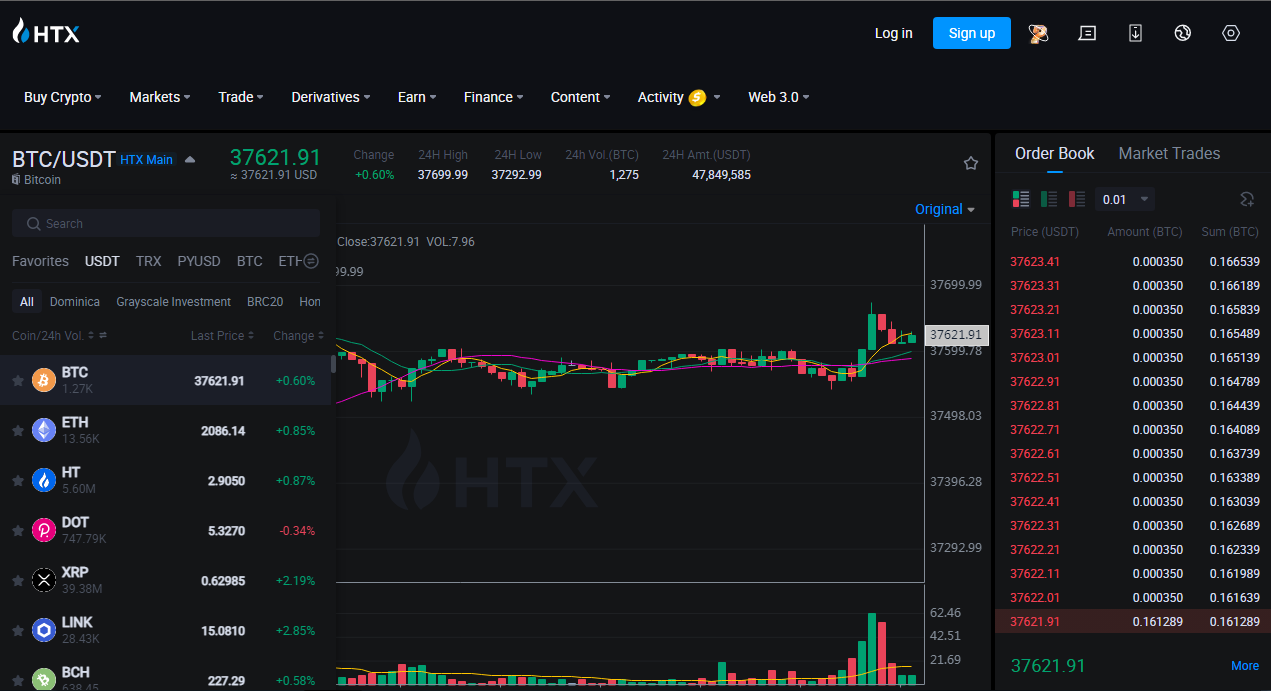Screen dimensions: 1271x691
Task: Click the BCH coin icon in the market list
Action: pos(44,680)
